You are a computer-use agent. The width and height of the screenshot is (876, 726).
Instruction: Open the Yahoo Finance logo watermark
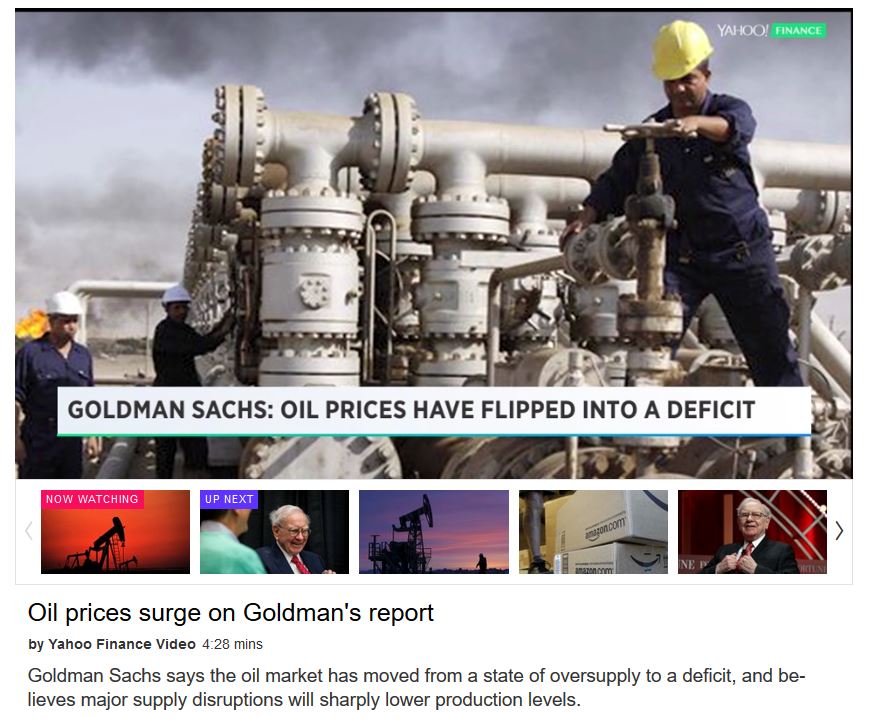[771, 30]
